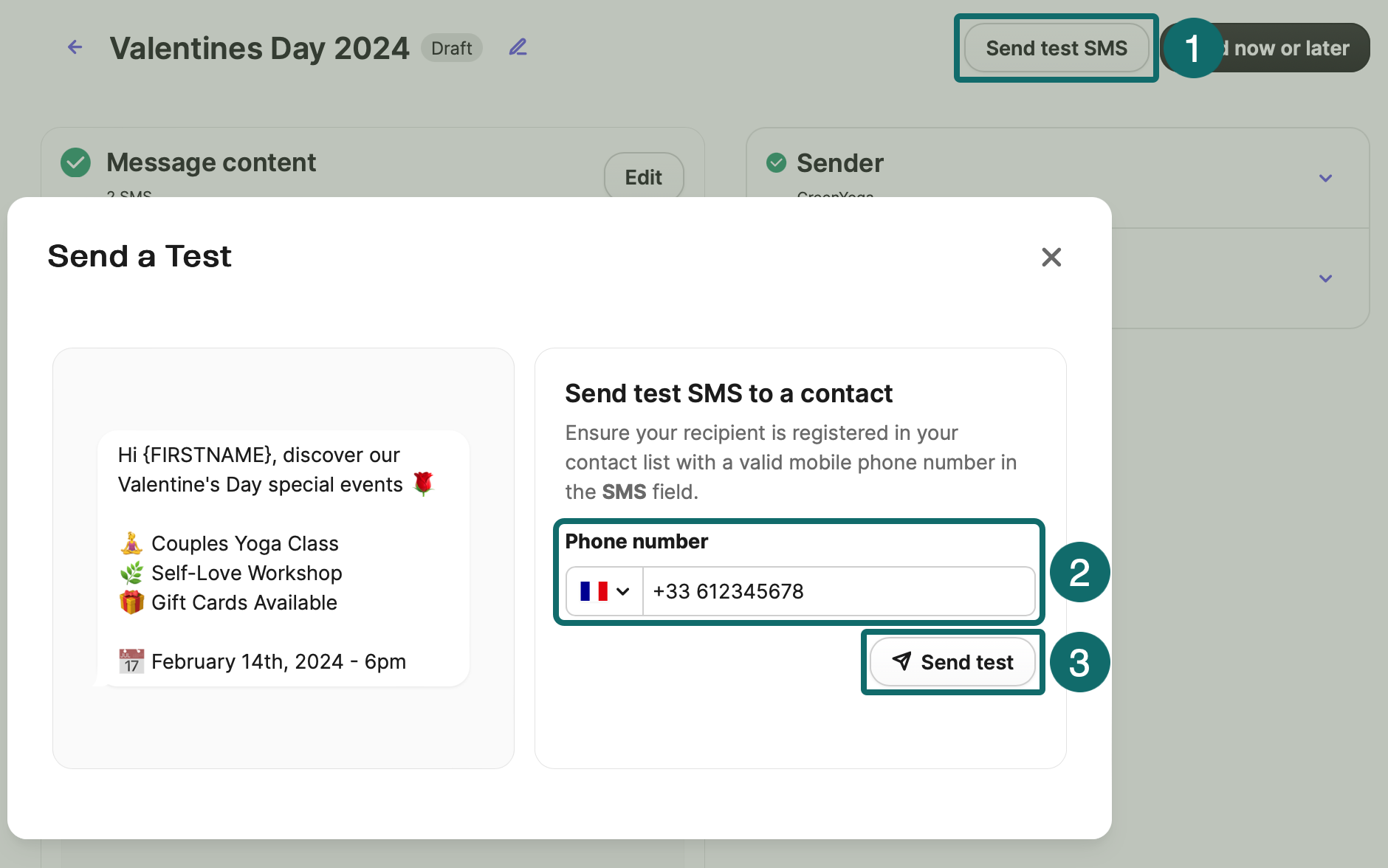Click the green checkmark beside Sender
This screenshot has height=868, width=1388.
tap(776, 162)
